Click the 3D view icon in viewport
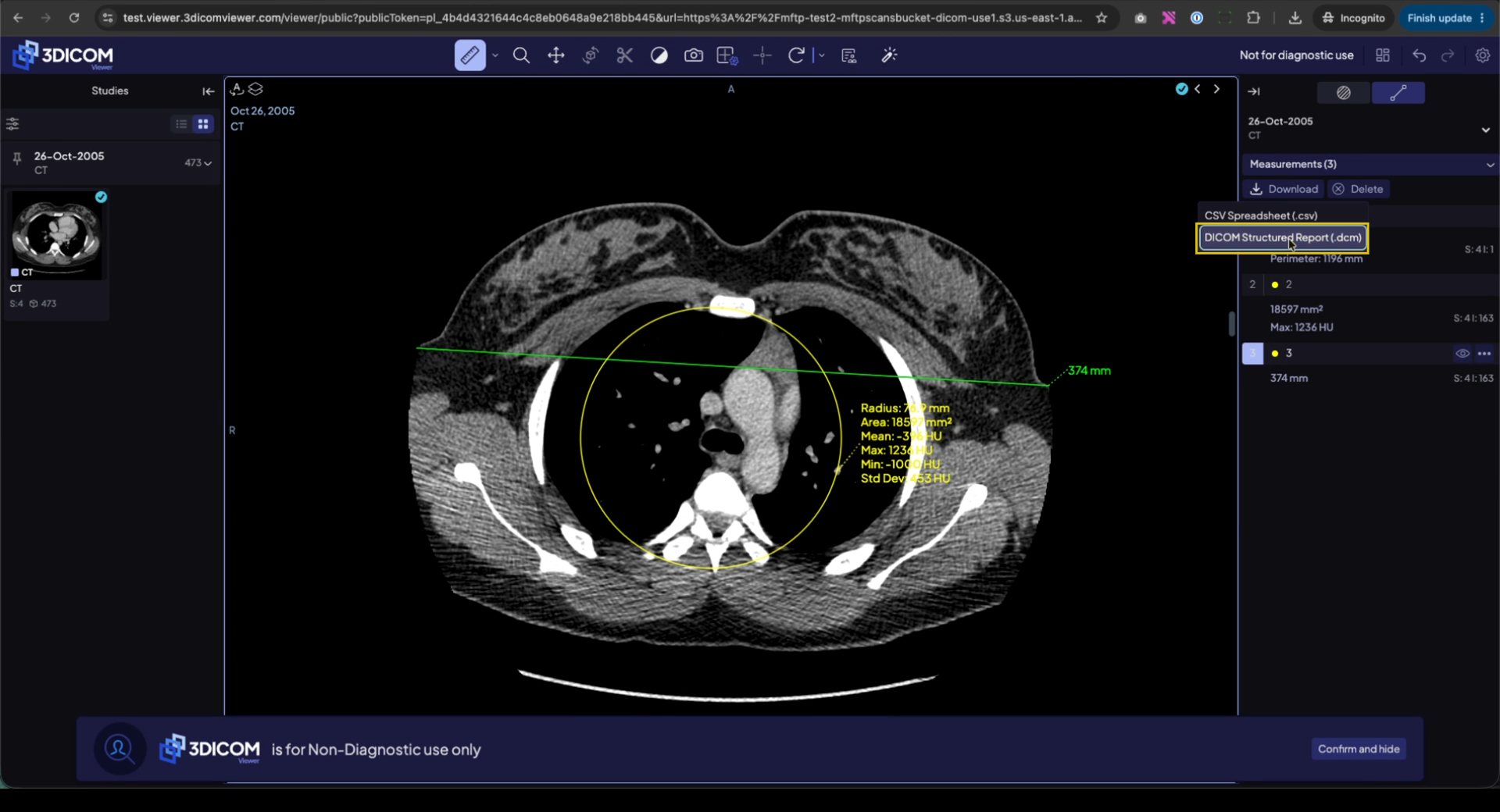This screenshot has width=1500, height=812. click(x=237, y=89)
